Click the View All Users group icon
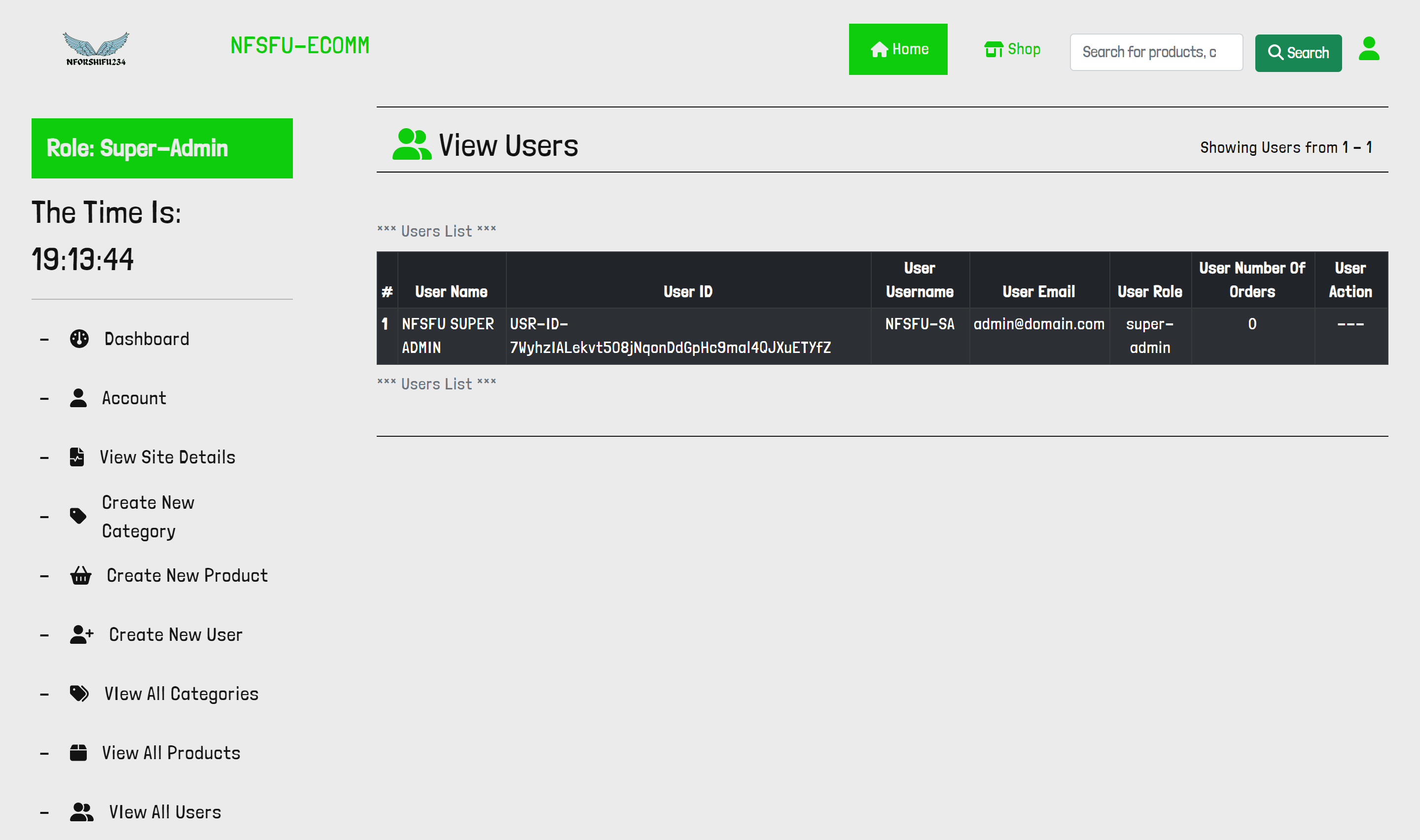Viewport: 1420px width, 840px height. click(x=81, y=812)
